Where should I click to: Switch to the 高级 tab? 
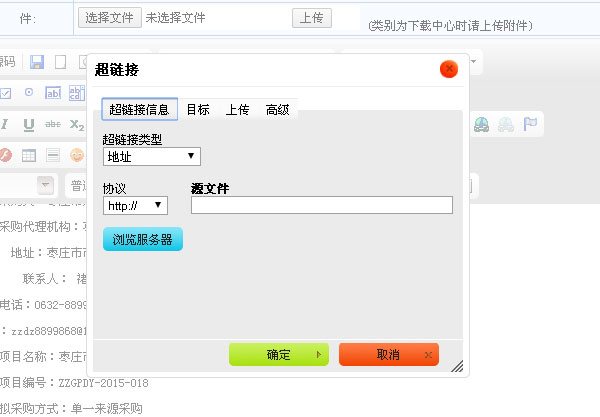(277, 109)
